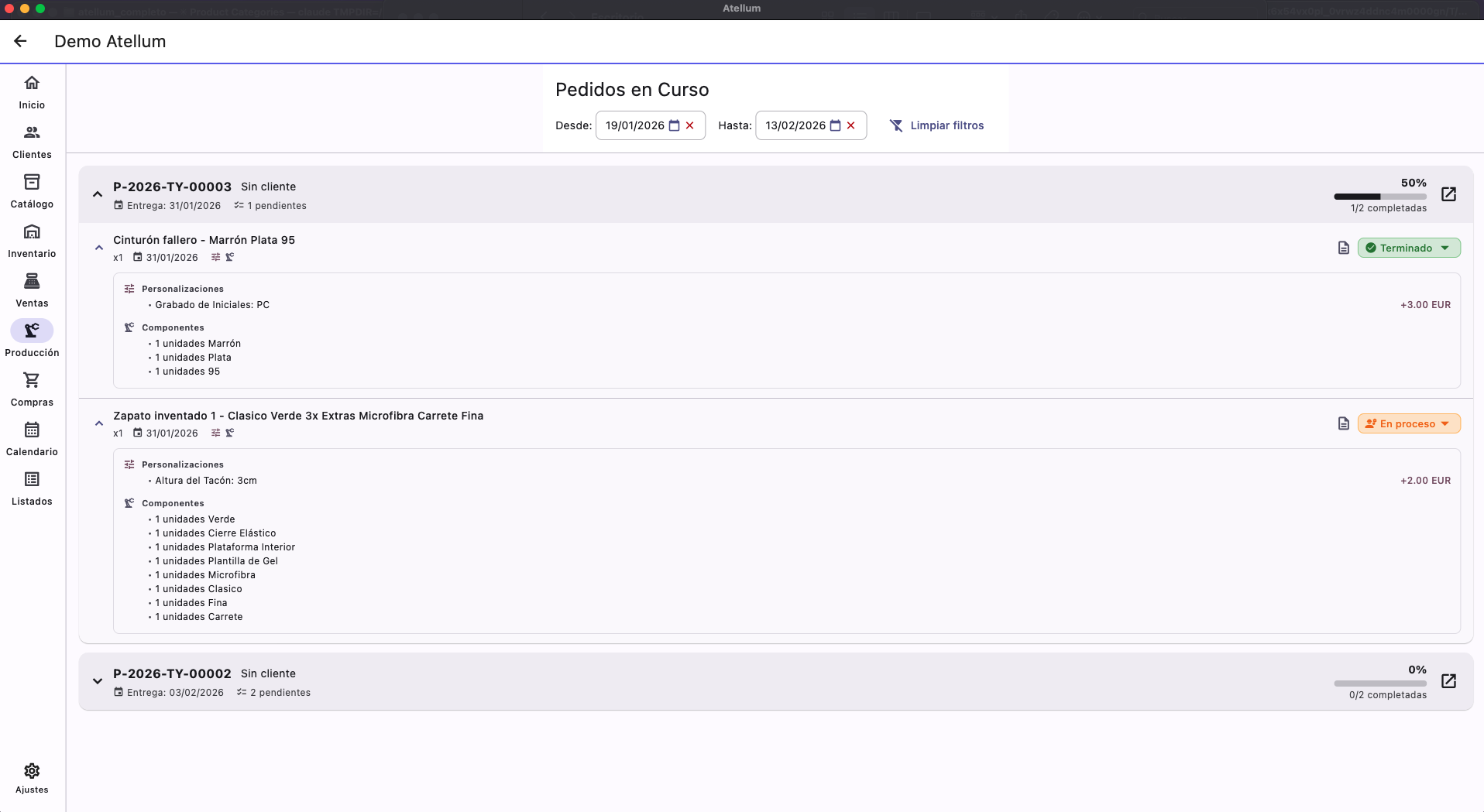This screenshot has height=812, width=1484.
Task: Open calendar picker for Hasta date
Action: 835,125
